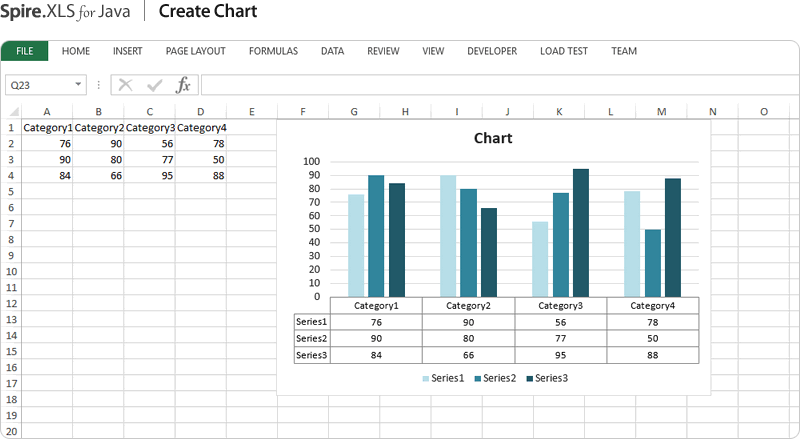
Task: Select the Series2 legend marker
Action: pos(478,378)
